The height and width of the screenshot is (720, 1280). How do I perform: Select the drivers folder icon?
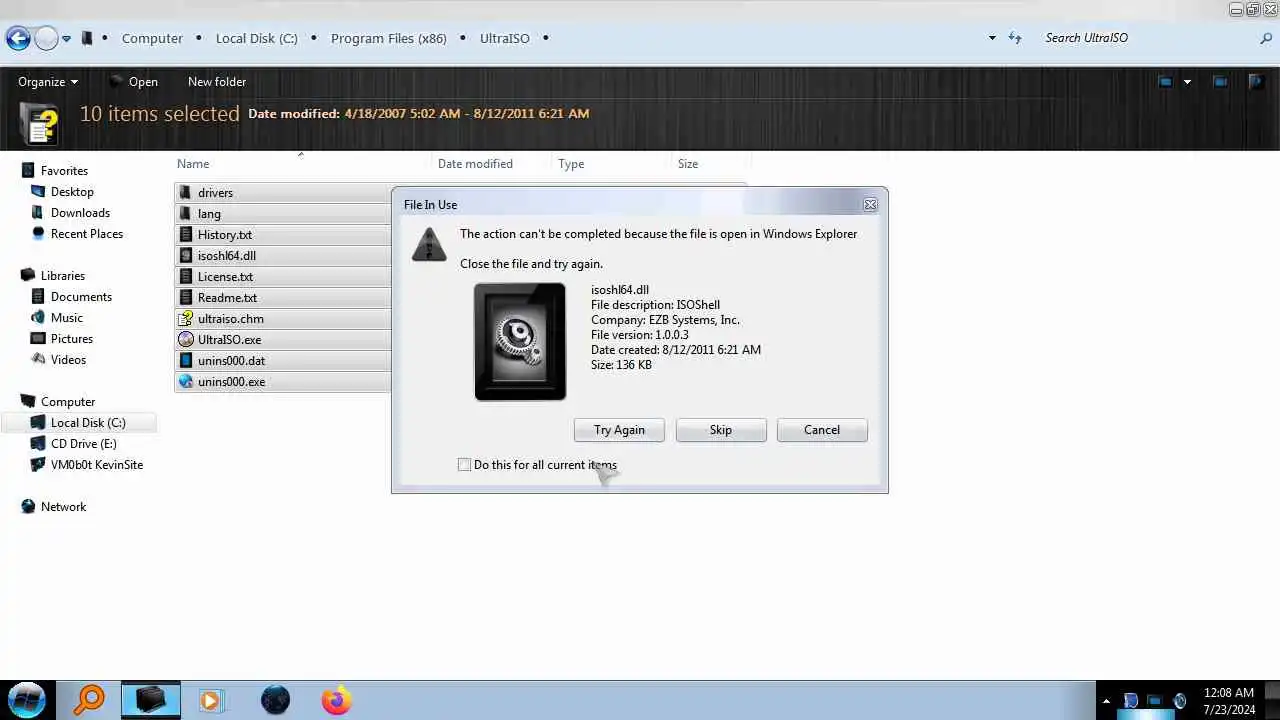click(x=186, y=193)
